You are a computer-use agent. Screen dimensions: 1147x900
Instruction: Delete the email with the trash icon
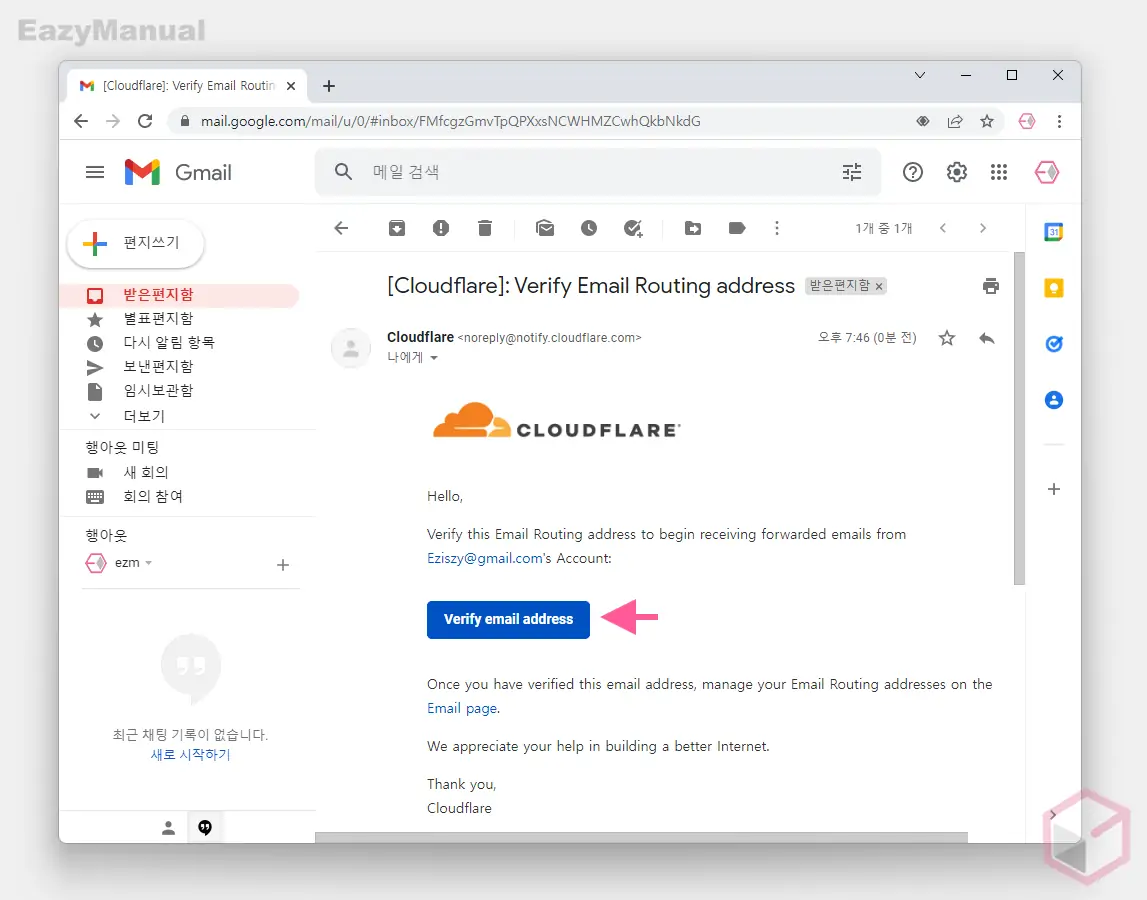(485, 228)
